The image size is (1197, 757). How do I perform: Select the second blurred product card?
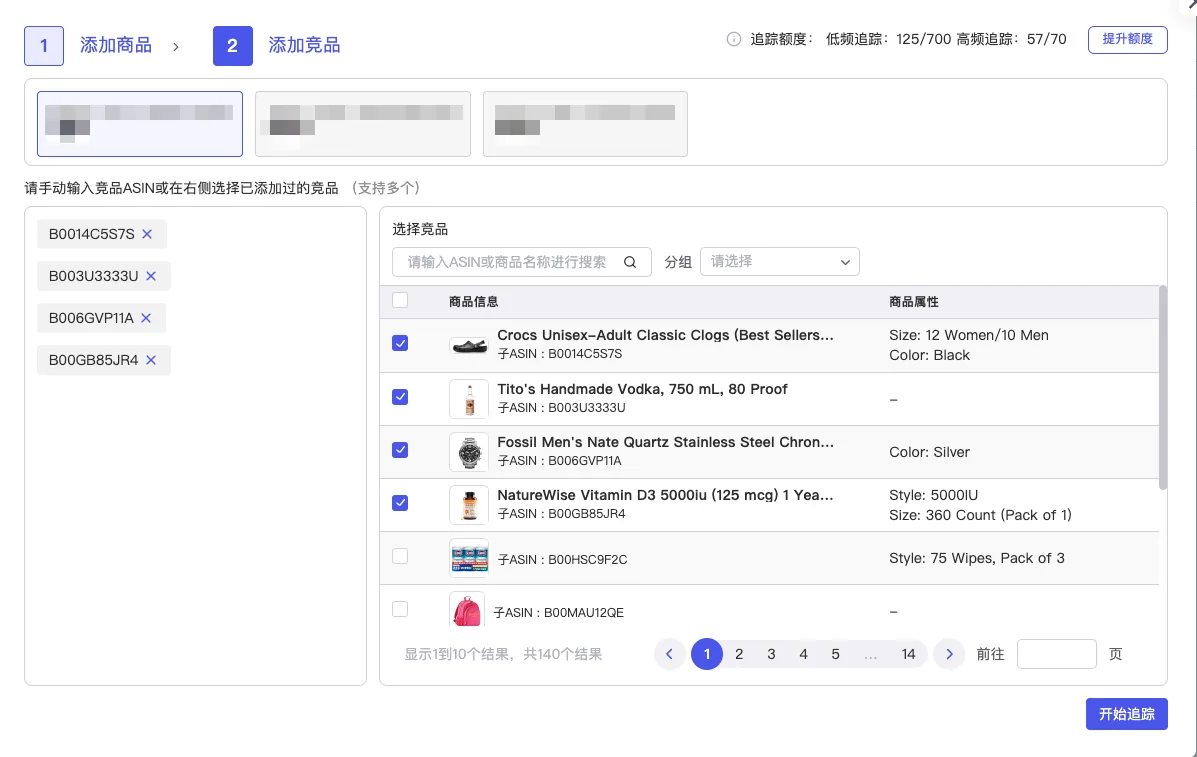[363, 124]
